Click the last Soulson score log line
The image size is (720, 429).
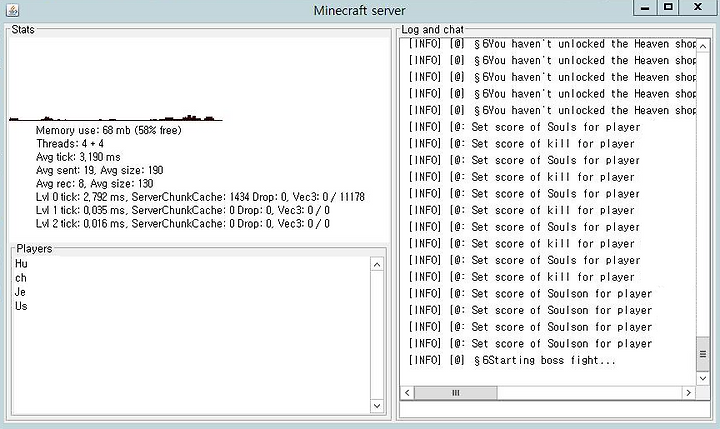click(x=530, y=344)
